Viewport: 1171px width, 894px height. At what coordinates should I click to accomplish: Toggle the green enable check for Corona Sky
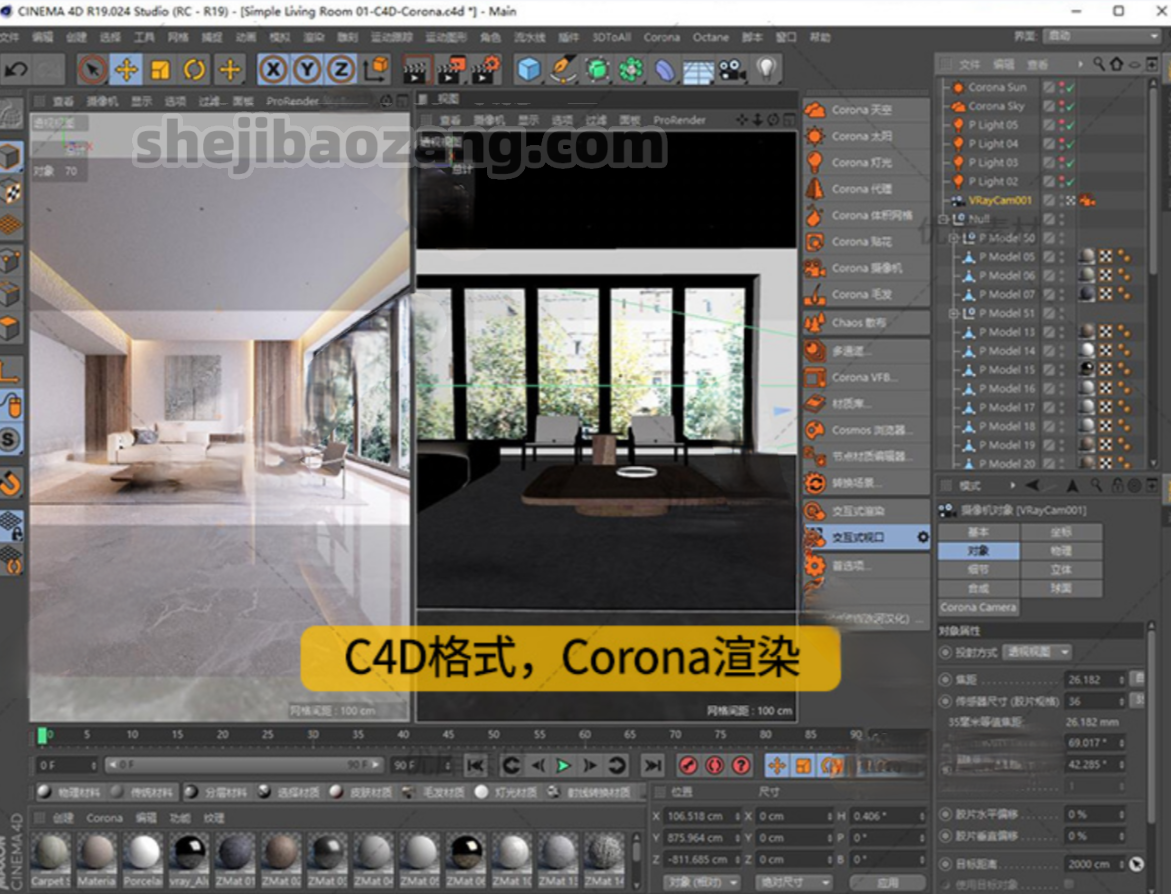(x=1071, y=106)
